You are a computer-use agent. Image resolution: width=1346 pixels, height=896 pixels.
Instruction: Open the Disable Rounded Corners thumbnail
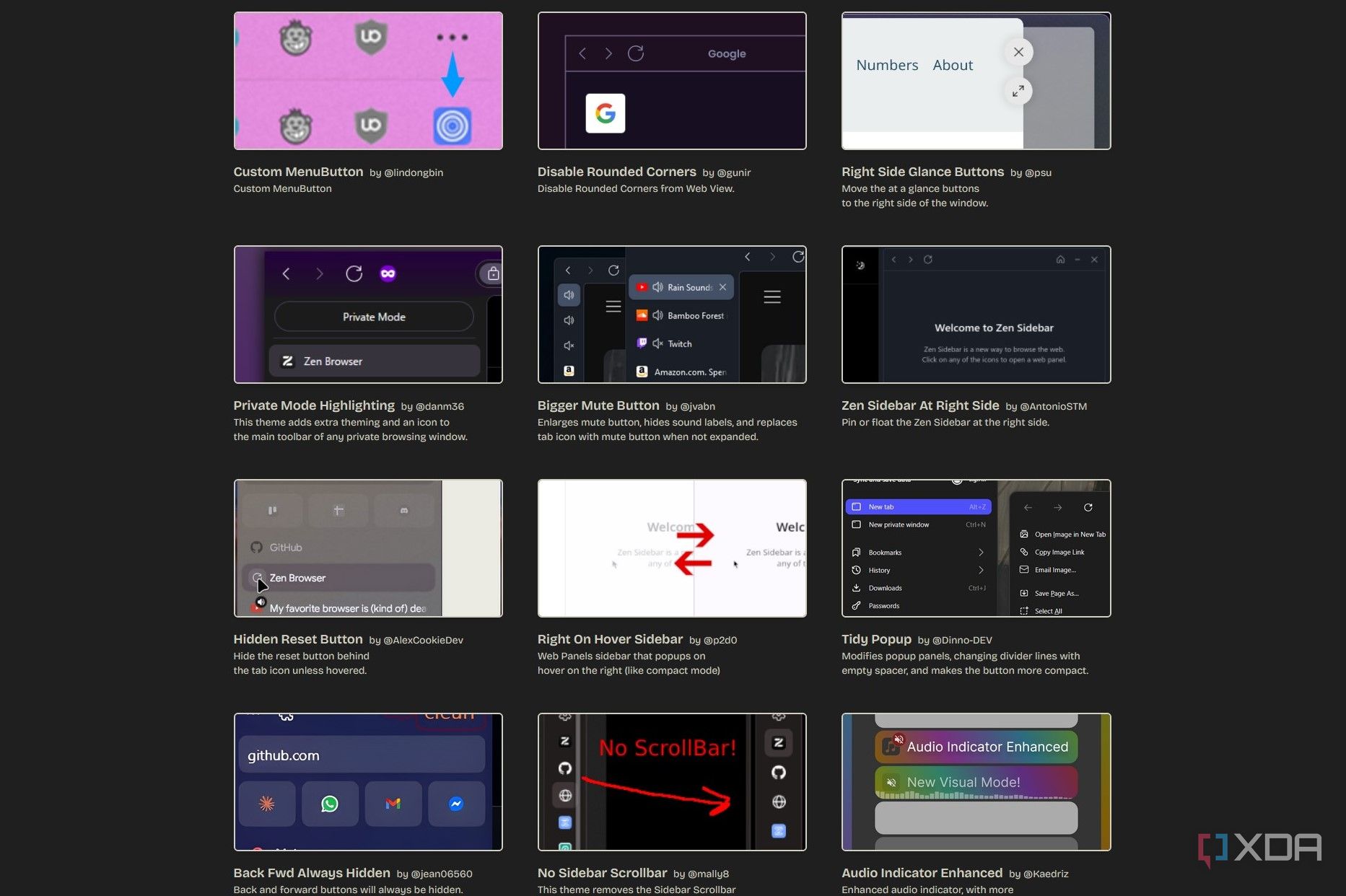[x=672, y=81]
